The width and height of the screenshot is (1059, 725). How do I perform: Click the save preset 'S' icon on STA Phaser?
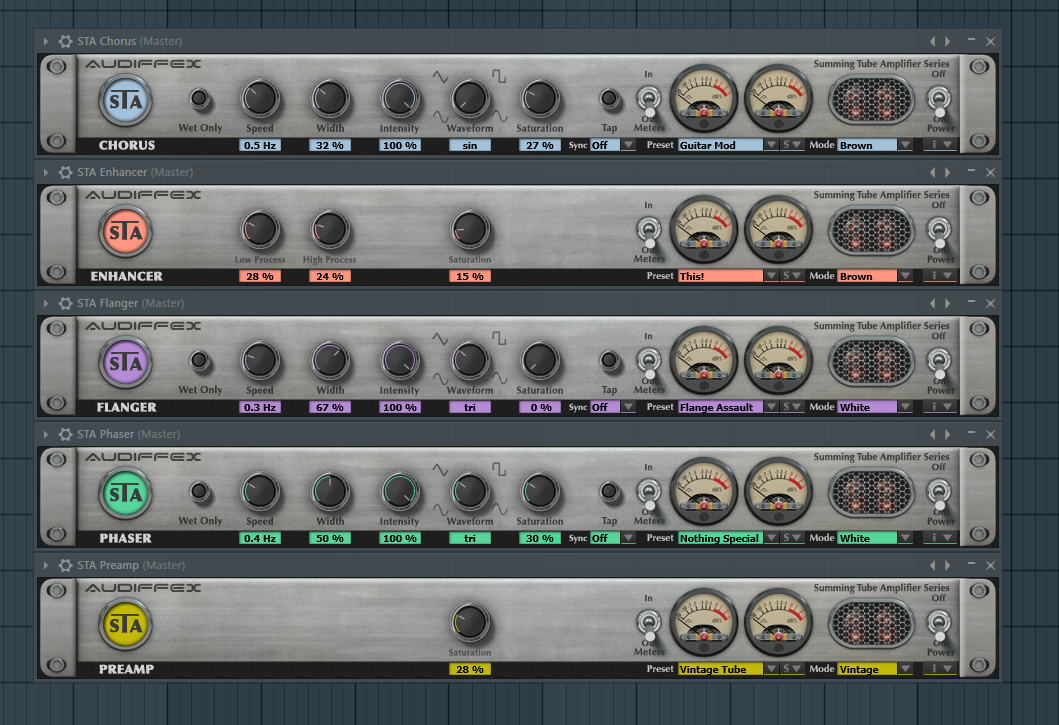pos(784,538)
